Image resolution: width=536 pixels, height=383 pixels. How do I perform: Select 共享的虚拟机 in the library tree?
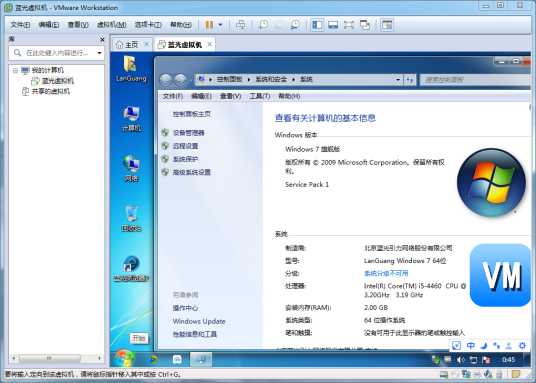point(51,91)
